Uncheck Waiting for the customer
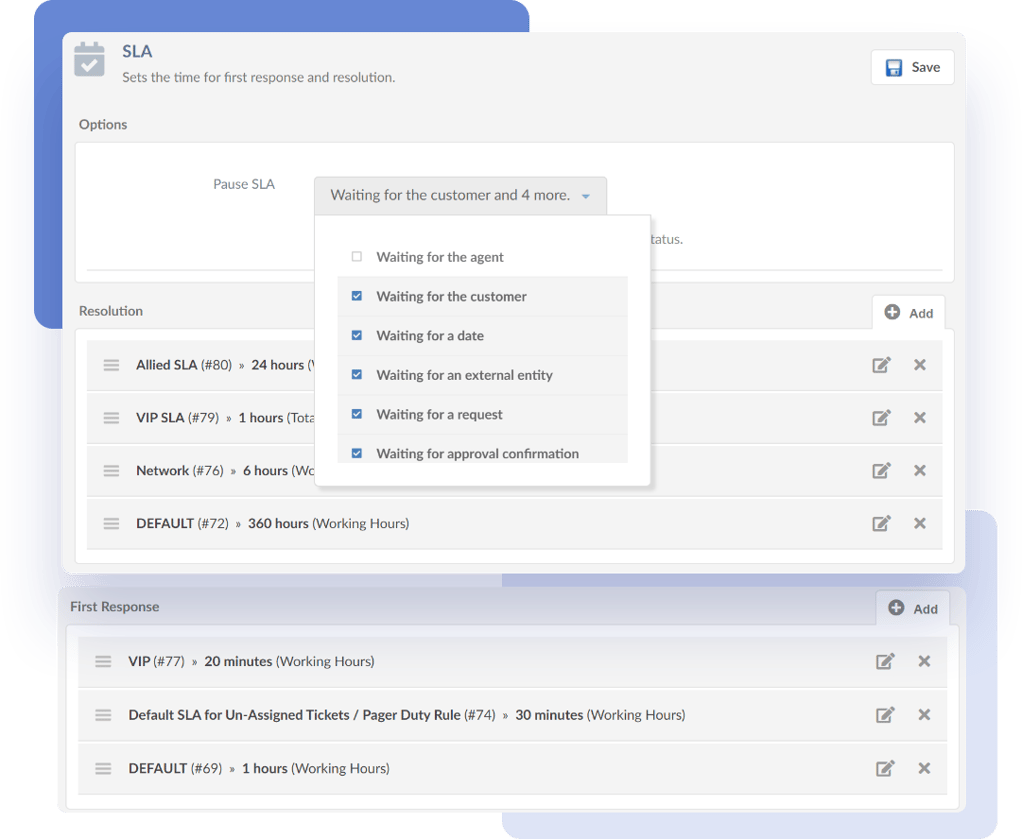Screen dimensions: 1022x839 (x=357, y=296)
